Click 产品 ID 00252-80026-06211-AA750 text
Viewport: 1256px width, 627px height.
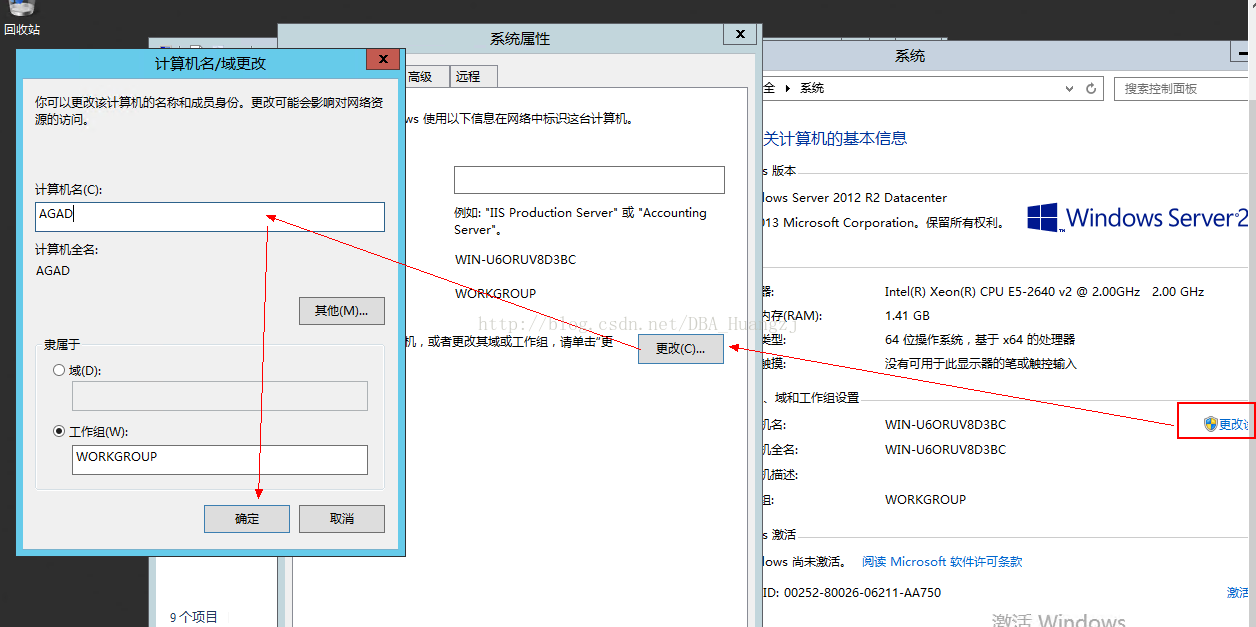click(x=851, y=592)
